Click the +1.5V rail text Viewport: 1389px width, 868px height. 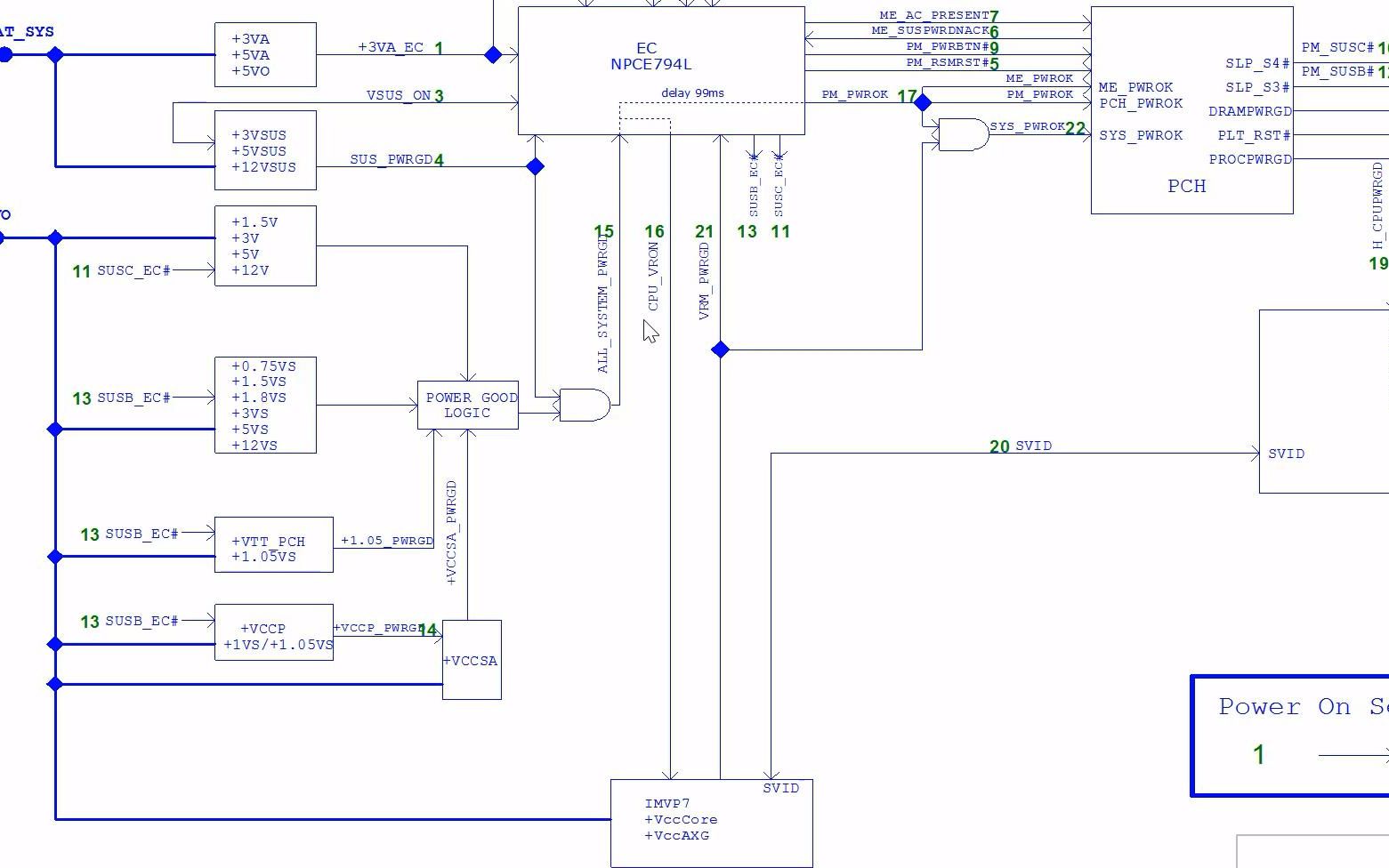pos(254,222)
